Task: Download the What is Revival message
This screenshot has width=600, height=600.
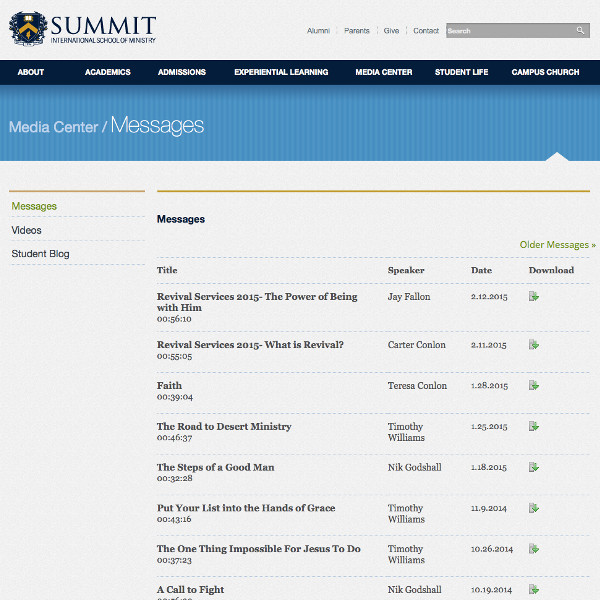Action: coord(534,344)
